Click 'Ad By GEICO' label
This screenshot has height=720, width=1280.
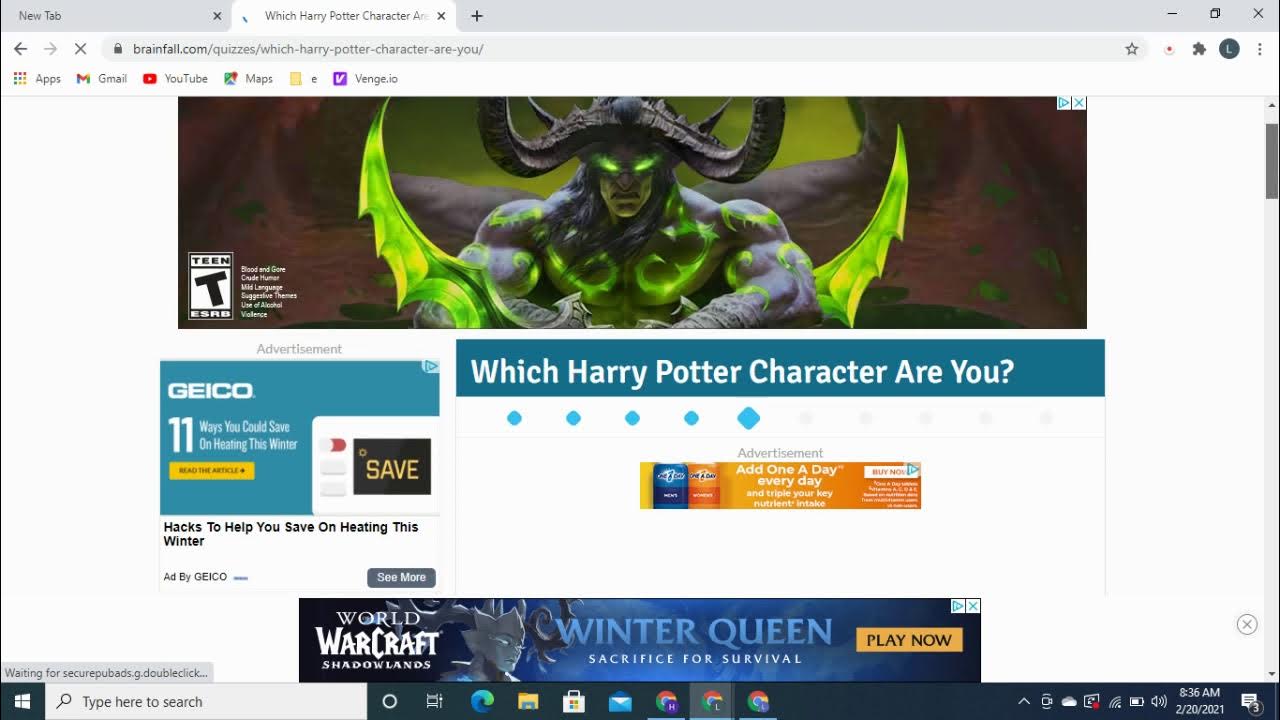tap(195, 577)
